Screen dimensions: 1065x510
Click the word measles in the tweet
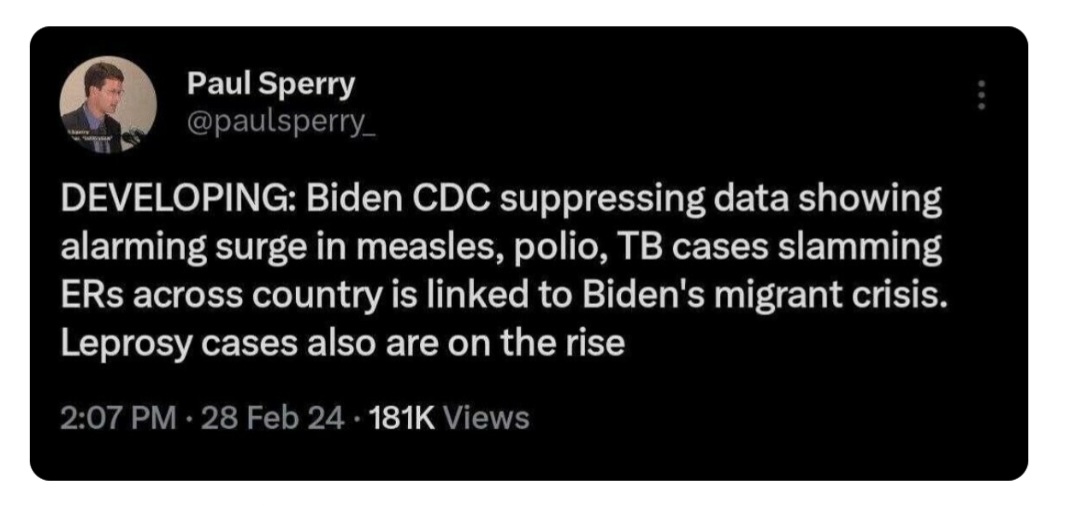(x=418, y=251)
